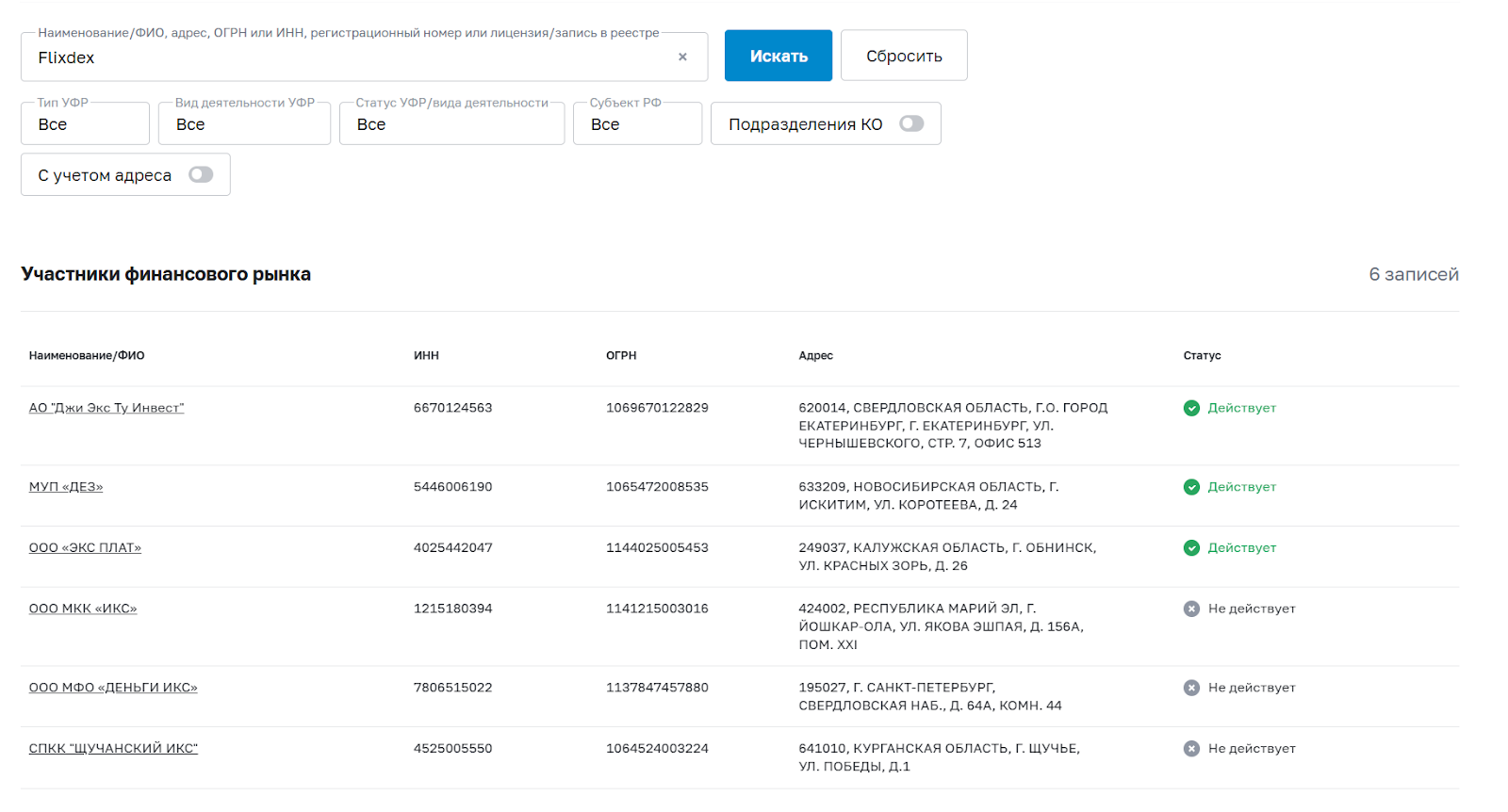The width and height of the screenshot is (1508, 812).
Task: Click the ИНН column header
Action: 426,355
